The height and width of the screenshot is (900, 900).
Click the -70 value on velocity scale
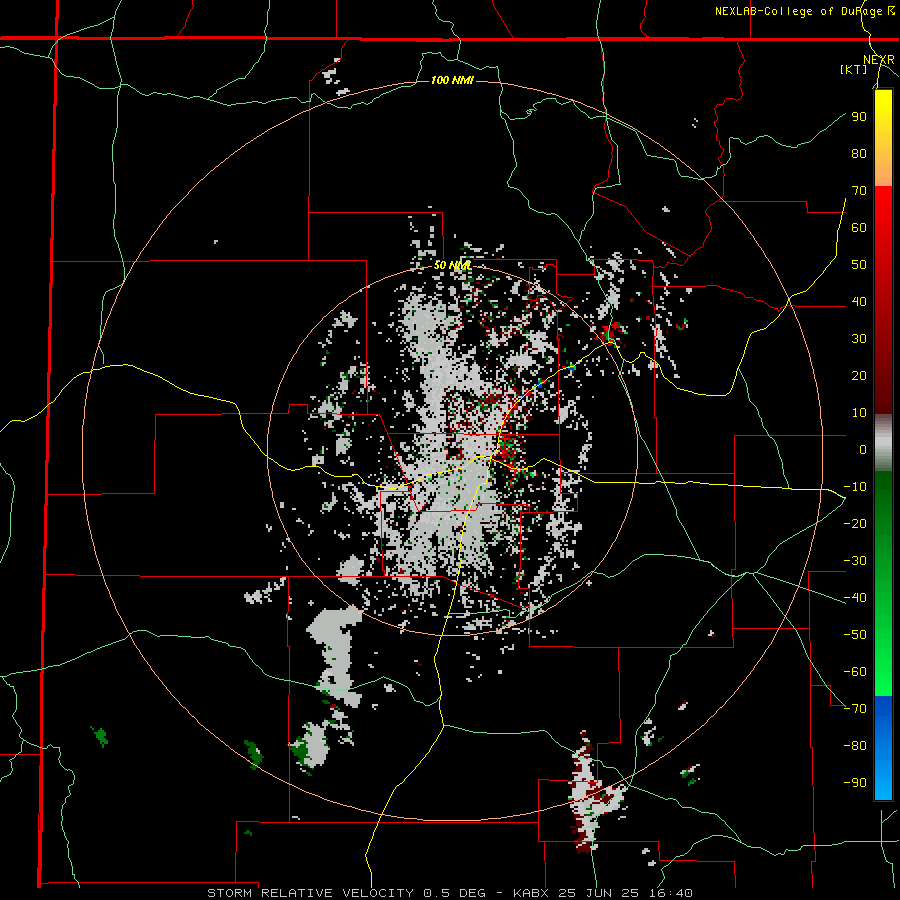855,709
